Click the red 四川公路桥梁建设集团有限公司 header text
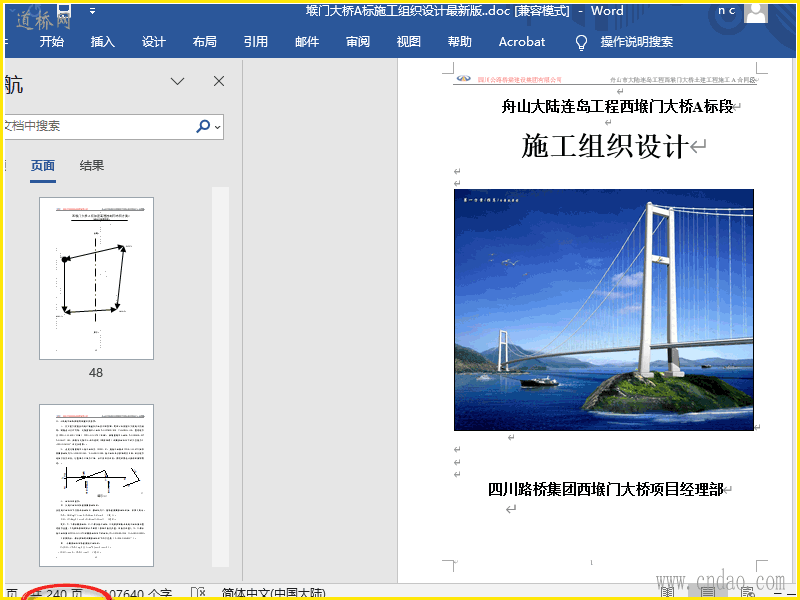Image resolution: width=800 pixels, height=600 pixels. point(519,80)
